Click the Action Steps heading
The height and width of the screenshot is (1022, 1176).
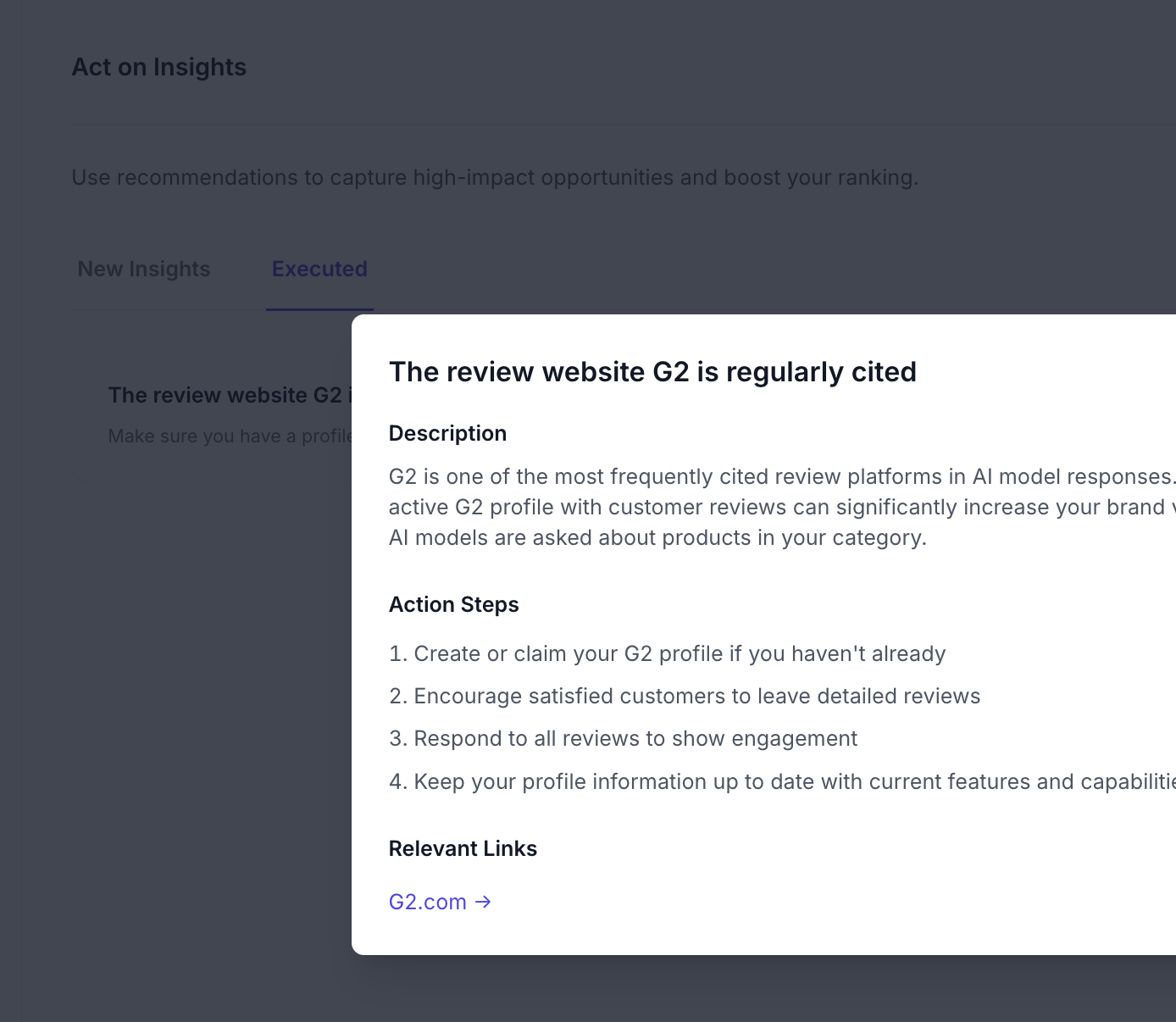pyautogui.click(x=453, y=604)
